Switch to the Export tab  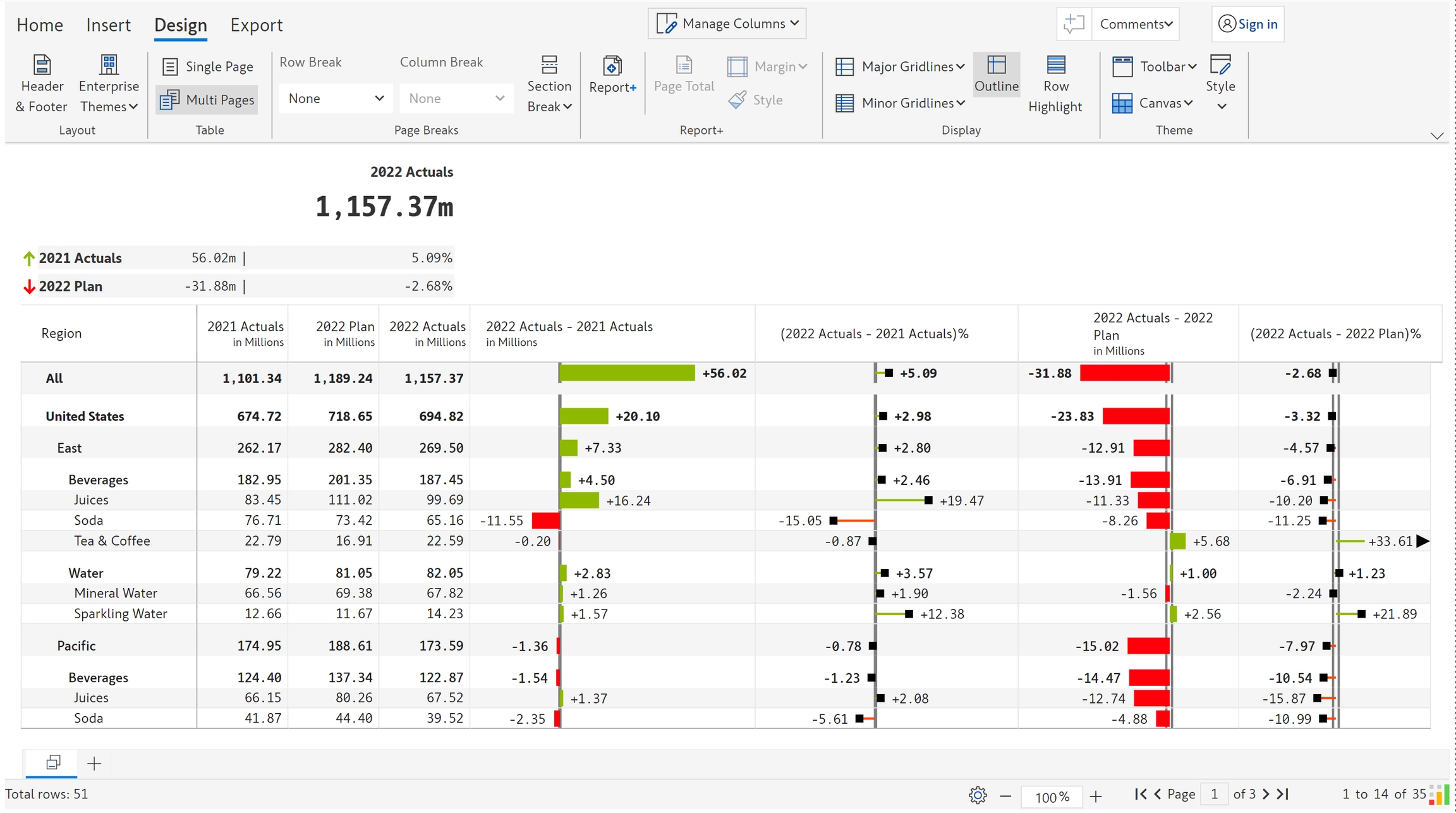click(x=256, y=25)
